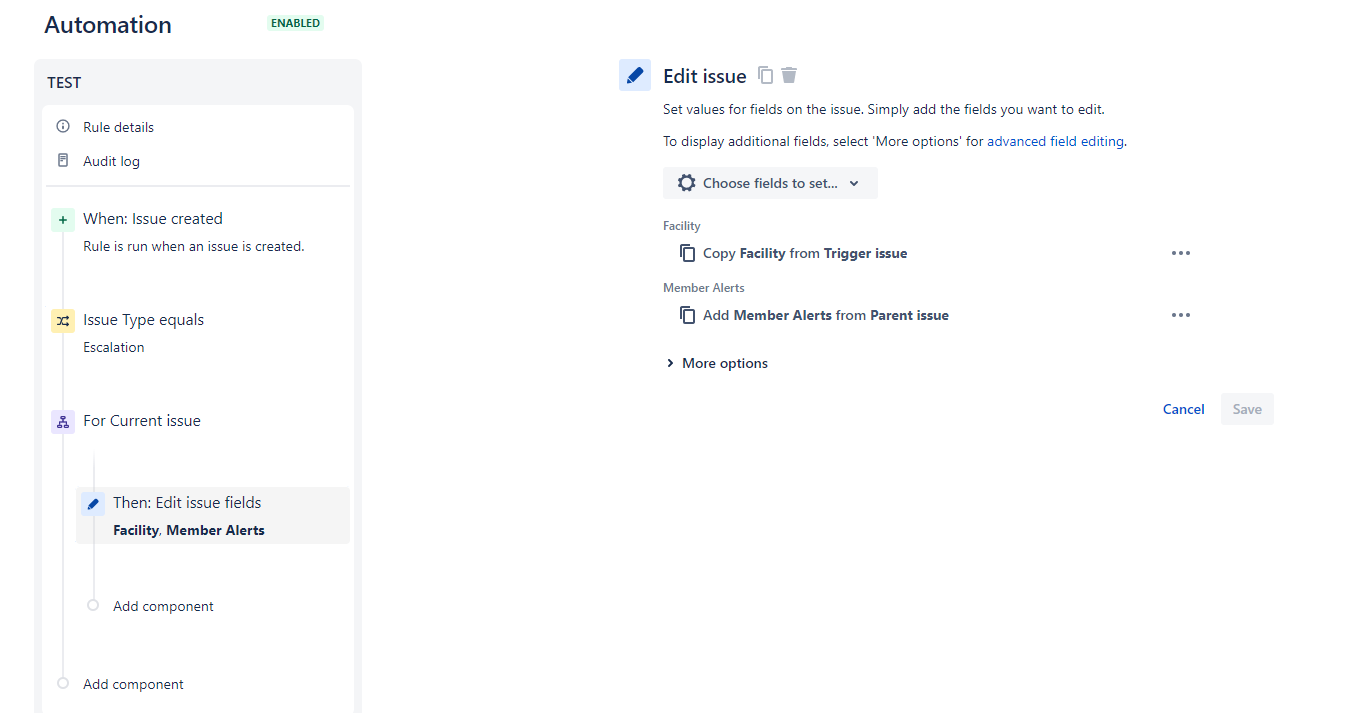The image size is (1365, 713).
Task: Click the gear icon in Choose fields to set
Action: click(x=686, y=183)
